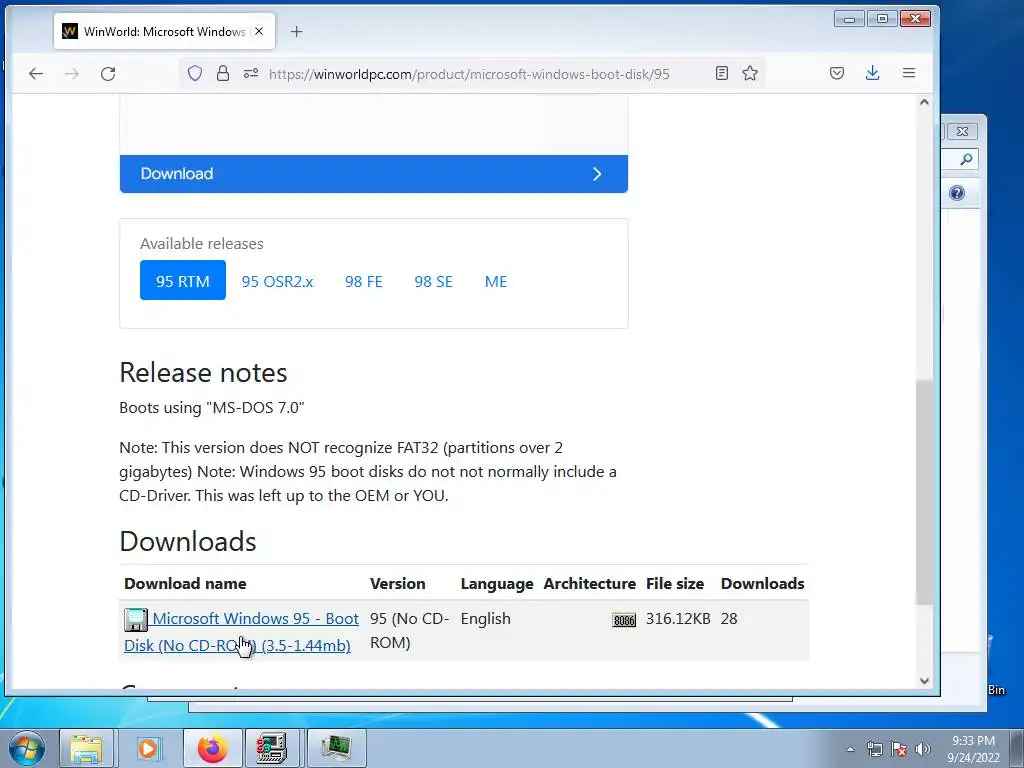Click the Language column header
1024x768 pixels.
[497, 584]
